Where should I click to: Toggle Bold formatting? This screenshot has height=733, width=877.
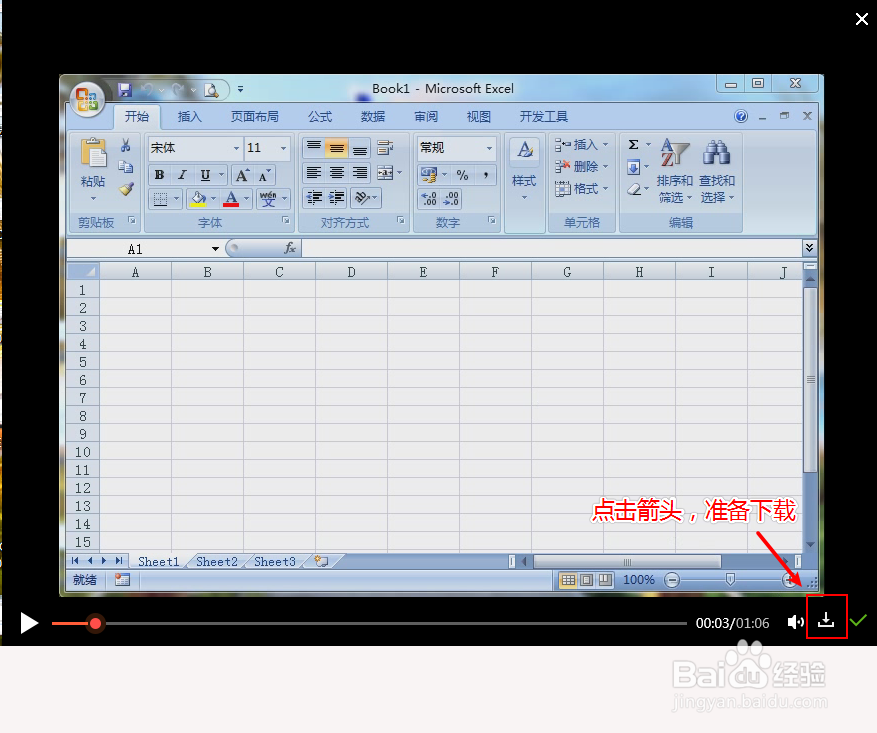[159, 175]
